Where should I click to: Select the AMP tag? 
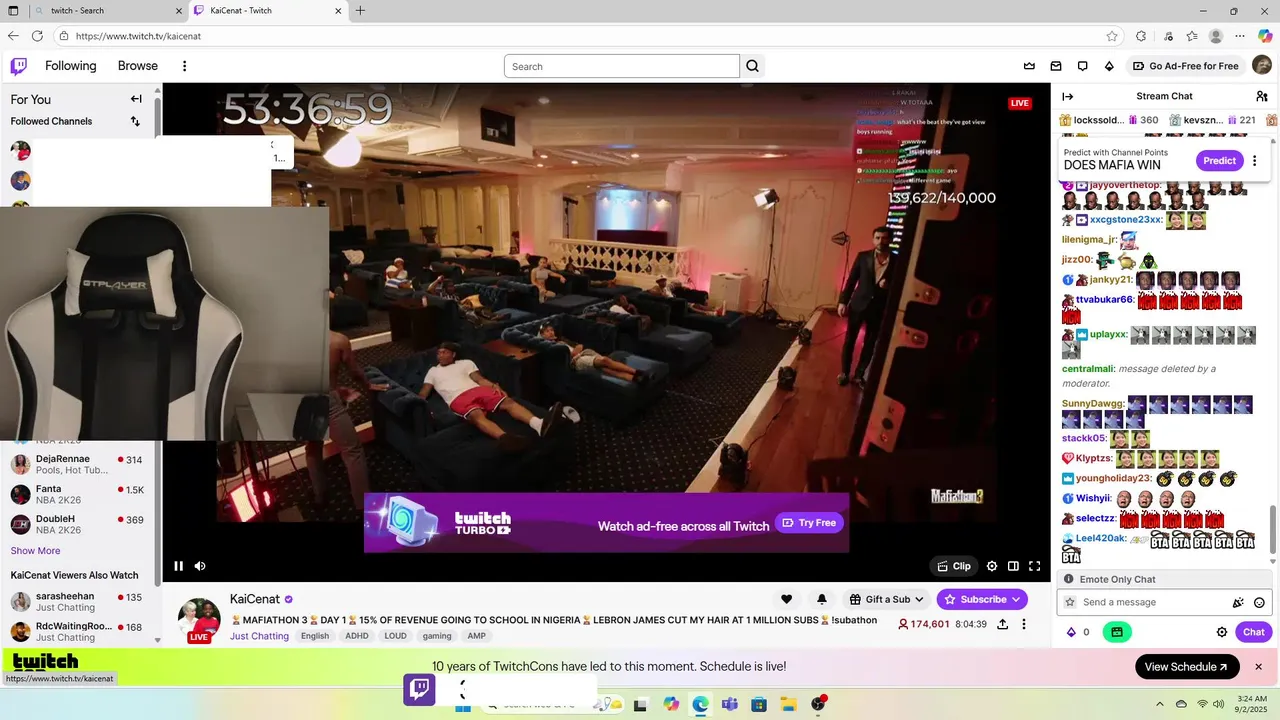click(476, 636)
